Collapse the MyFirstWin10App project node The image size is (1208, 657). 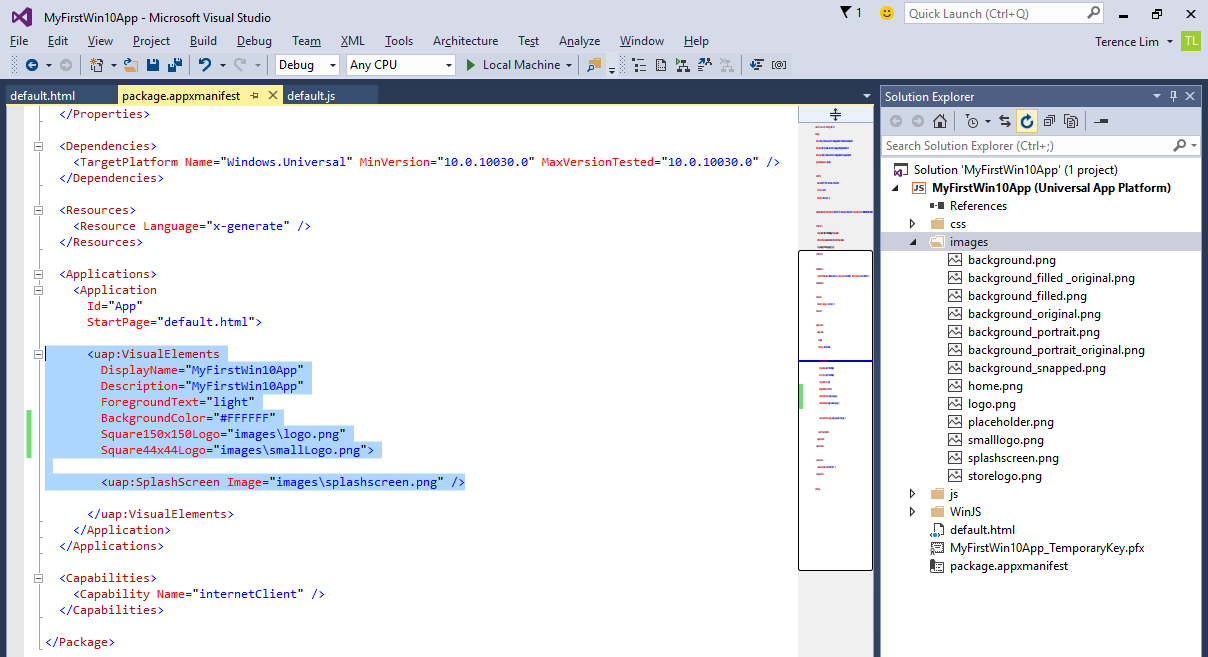pos(894,188)
